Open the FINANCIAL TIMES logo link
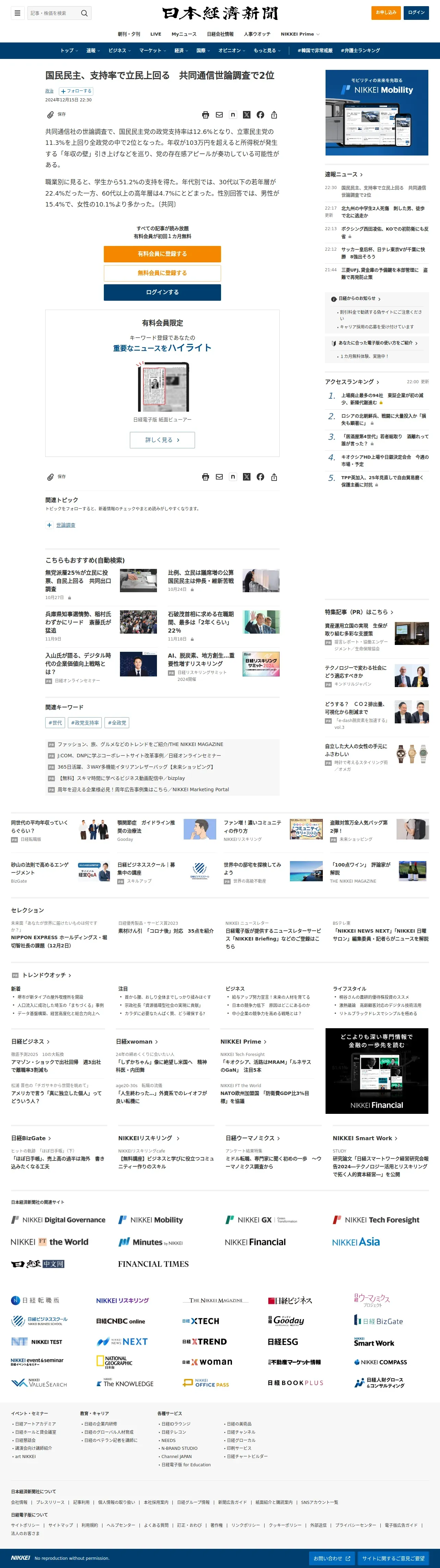Image resolution: width=440 pixels, height=1568 pixels. click(153, 1264)
